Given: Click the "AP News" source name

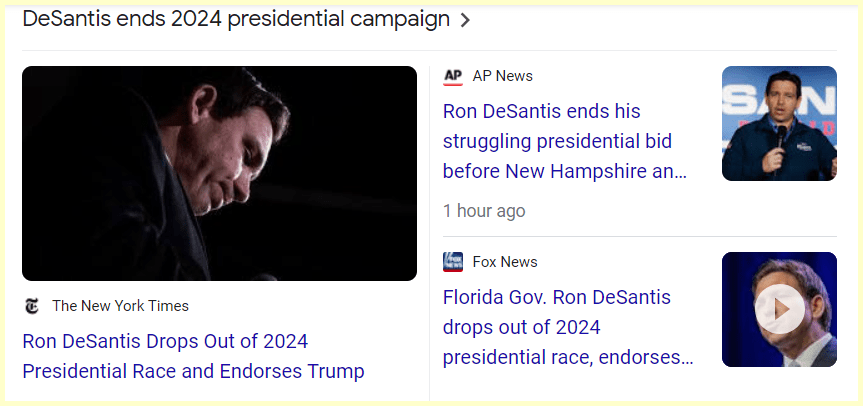Looking at the screenshot, I should [x=502, y=76].
